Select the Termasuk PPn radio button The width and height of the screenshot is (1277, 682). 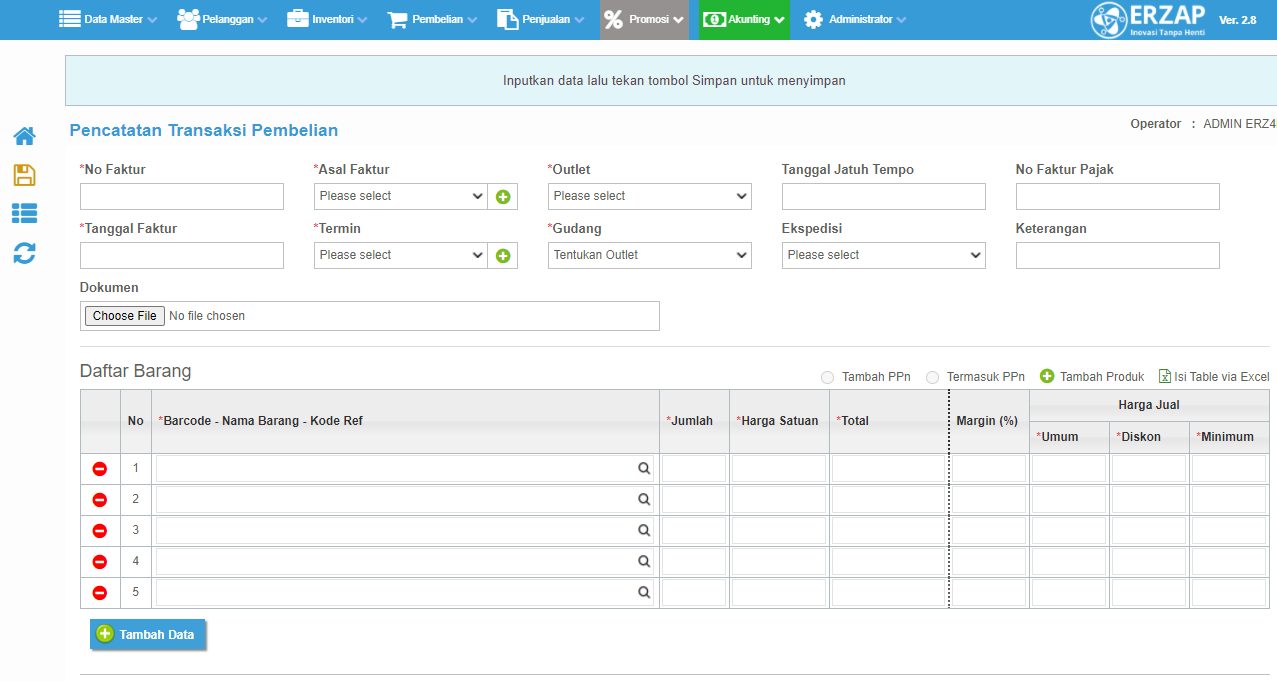point(932,377)
